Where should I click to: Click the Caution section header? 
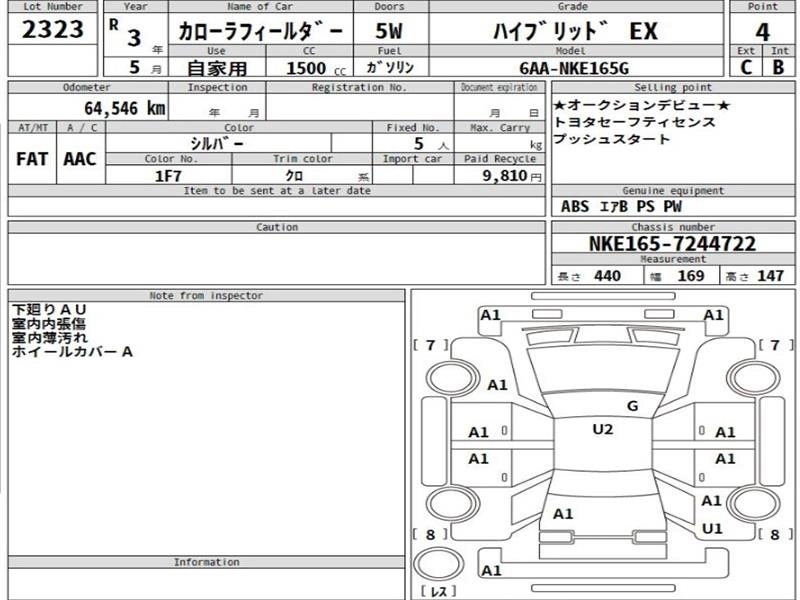tap(277, 227)
